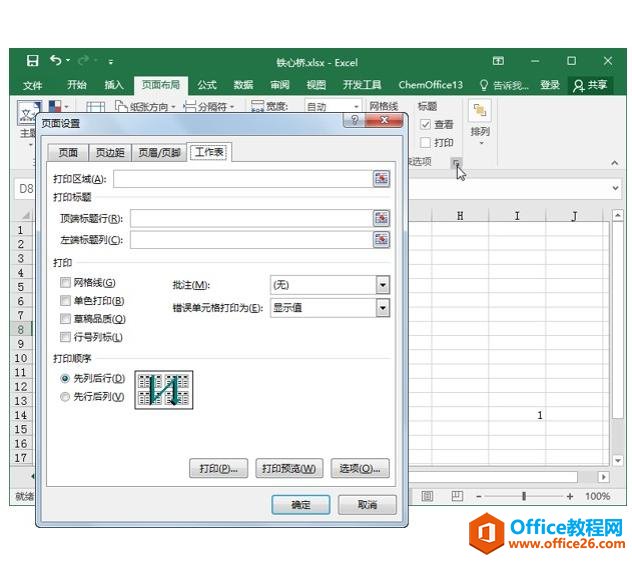Select column header I
Image resolution: width=632 pixels, height=561 pixels.
click(517, 216)
